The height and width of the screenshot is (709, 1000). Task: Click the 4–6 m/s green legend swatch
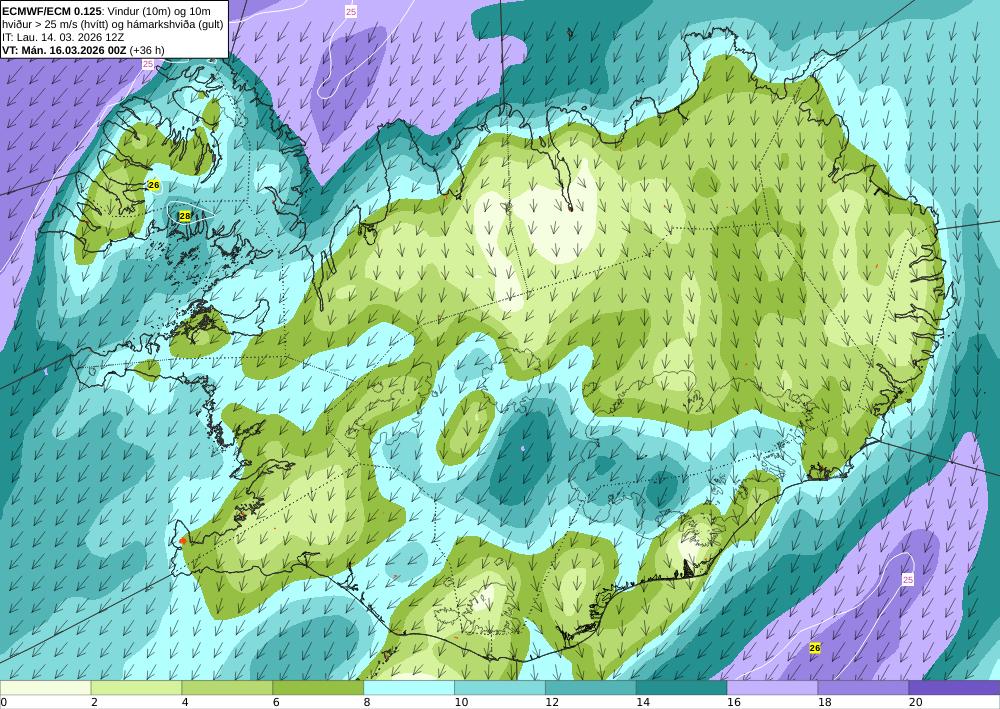tap(227, 688)
